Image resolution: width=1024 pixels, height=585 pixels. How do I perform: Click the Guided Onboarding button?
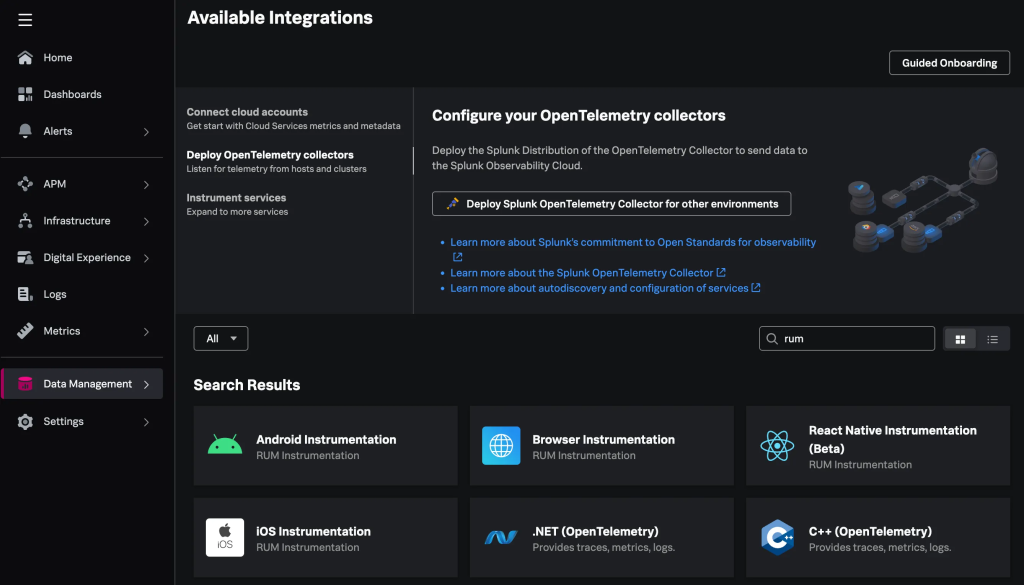949,63
